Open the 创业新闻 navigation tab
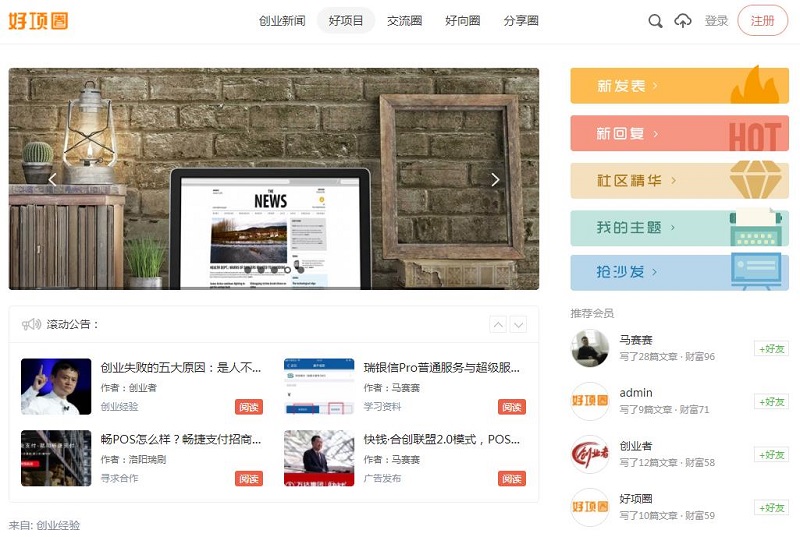800x537 pixels. [x=282, y=21]
